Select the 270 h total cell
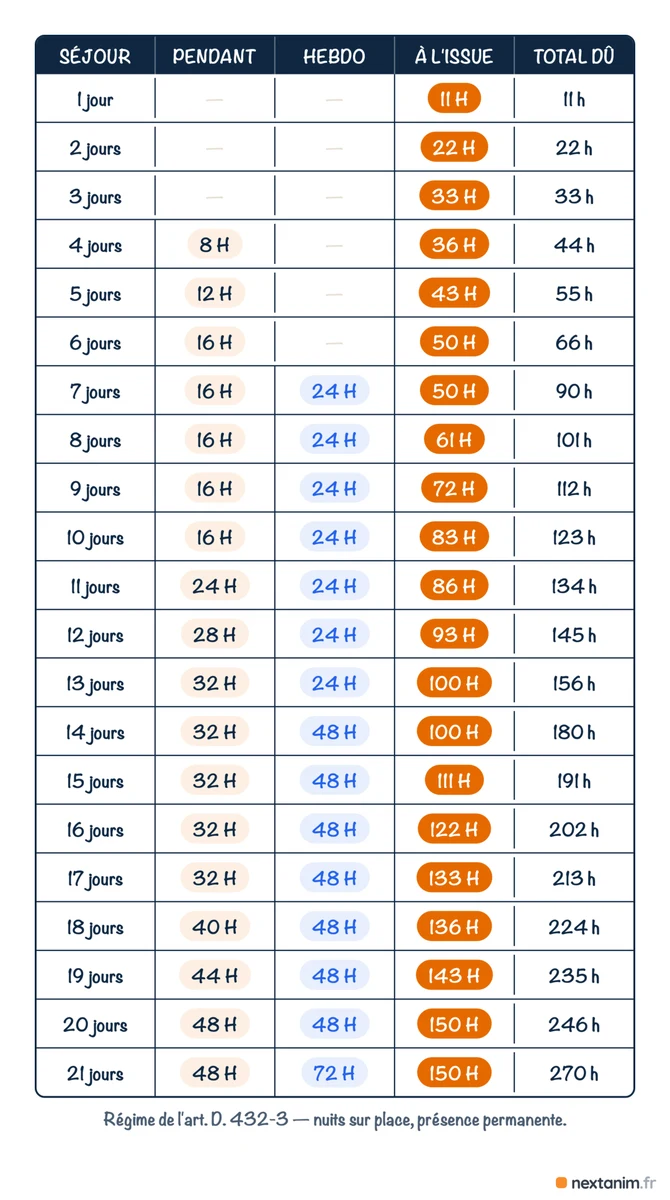The image size is (670, 1200). (574, 1074)
